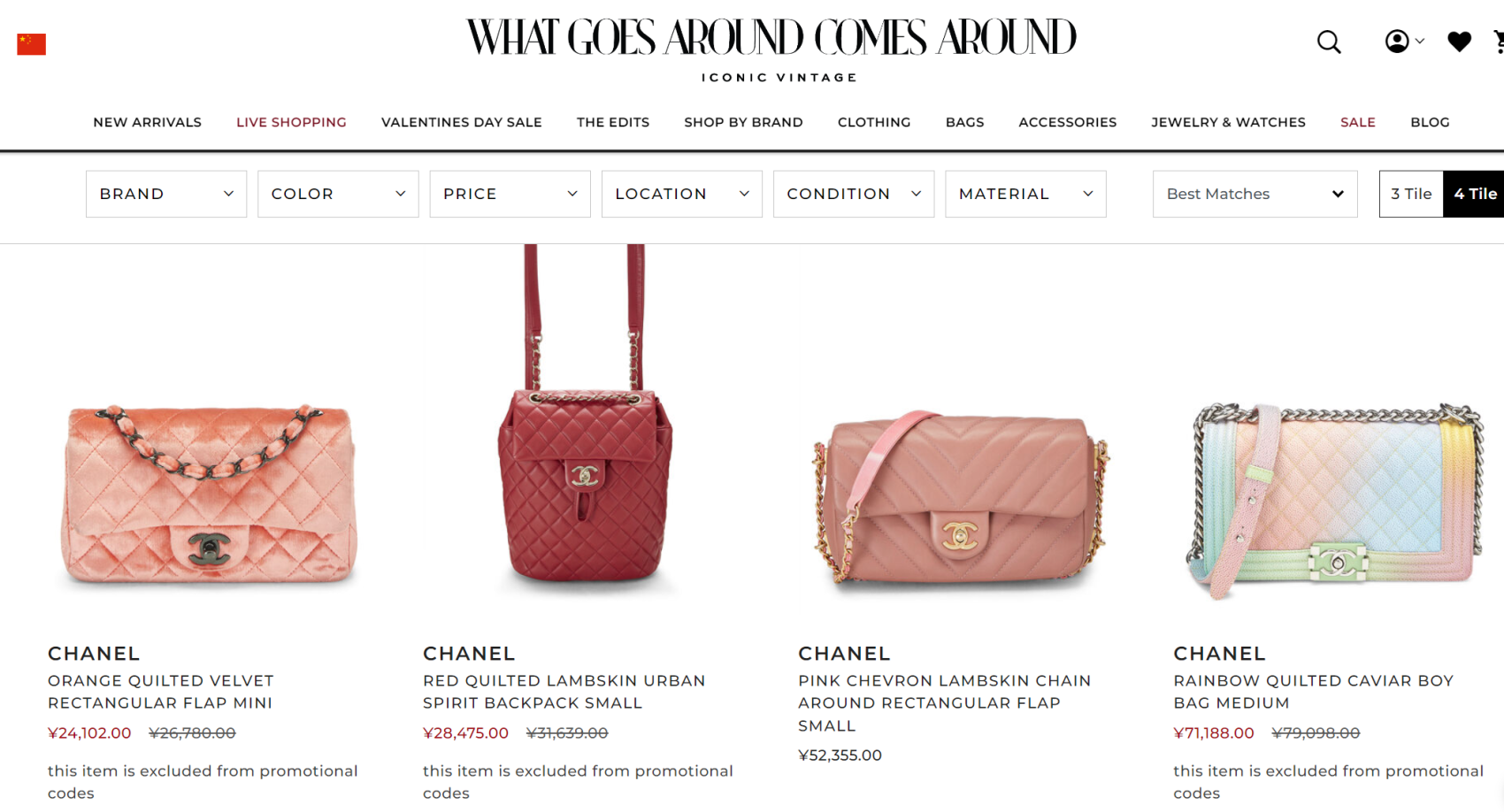The image size is (1504, 812).
Task: Switch to 3 Tile view
Action: click(1411, 194)
